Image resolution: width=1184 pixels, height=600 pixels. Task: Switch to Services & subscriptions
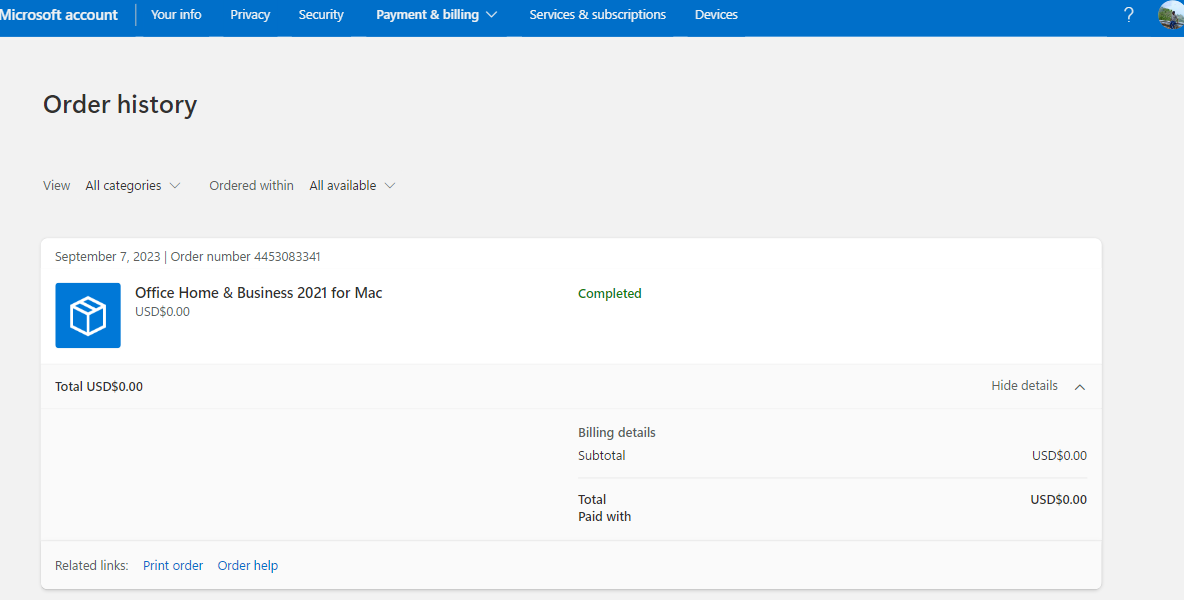point(597,15)
